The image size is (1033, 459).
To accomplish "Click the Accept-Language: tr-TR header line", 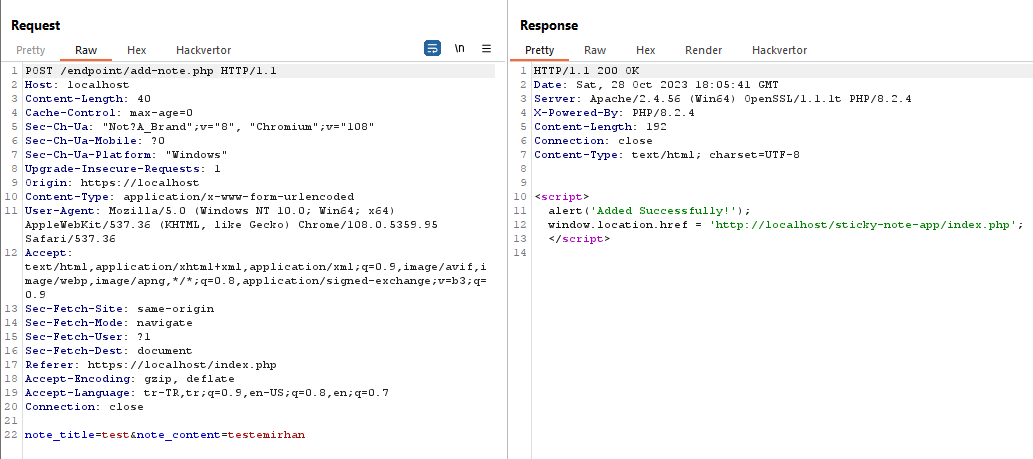I will point(207,392).
